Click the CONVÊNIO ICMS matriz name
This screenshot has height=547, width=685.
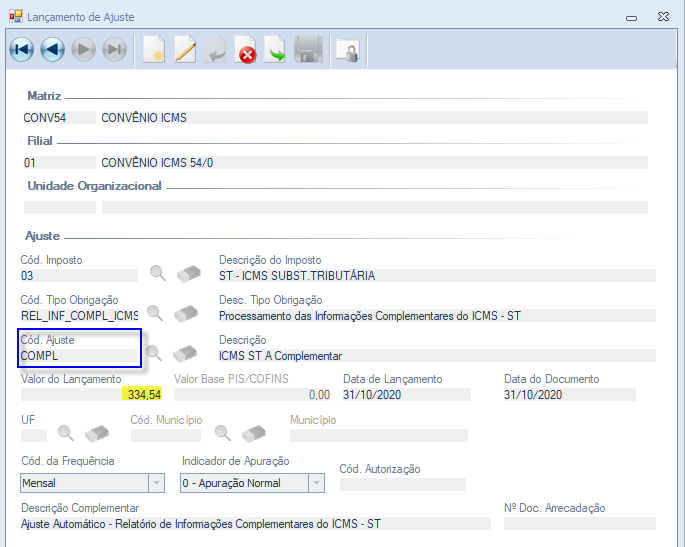tap(374, 118)
